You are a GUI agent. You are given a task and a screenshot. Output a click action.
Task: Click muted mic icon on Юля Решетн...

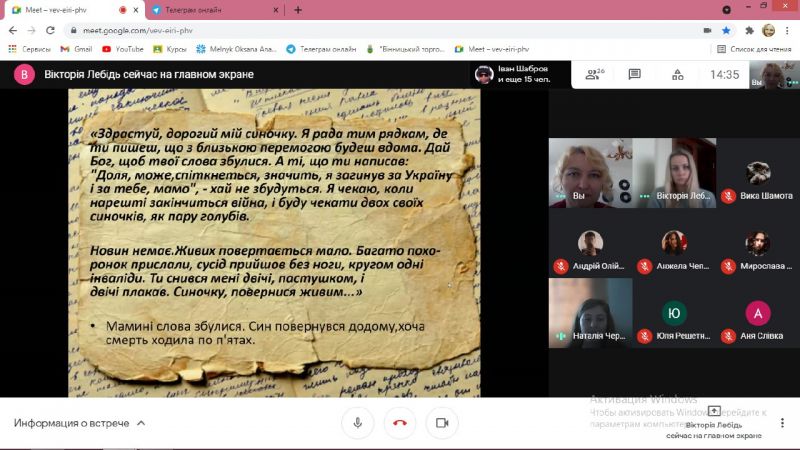(645, 336)
